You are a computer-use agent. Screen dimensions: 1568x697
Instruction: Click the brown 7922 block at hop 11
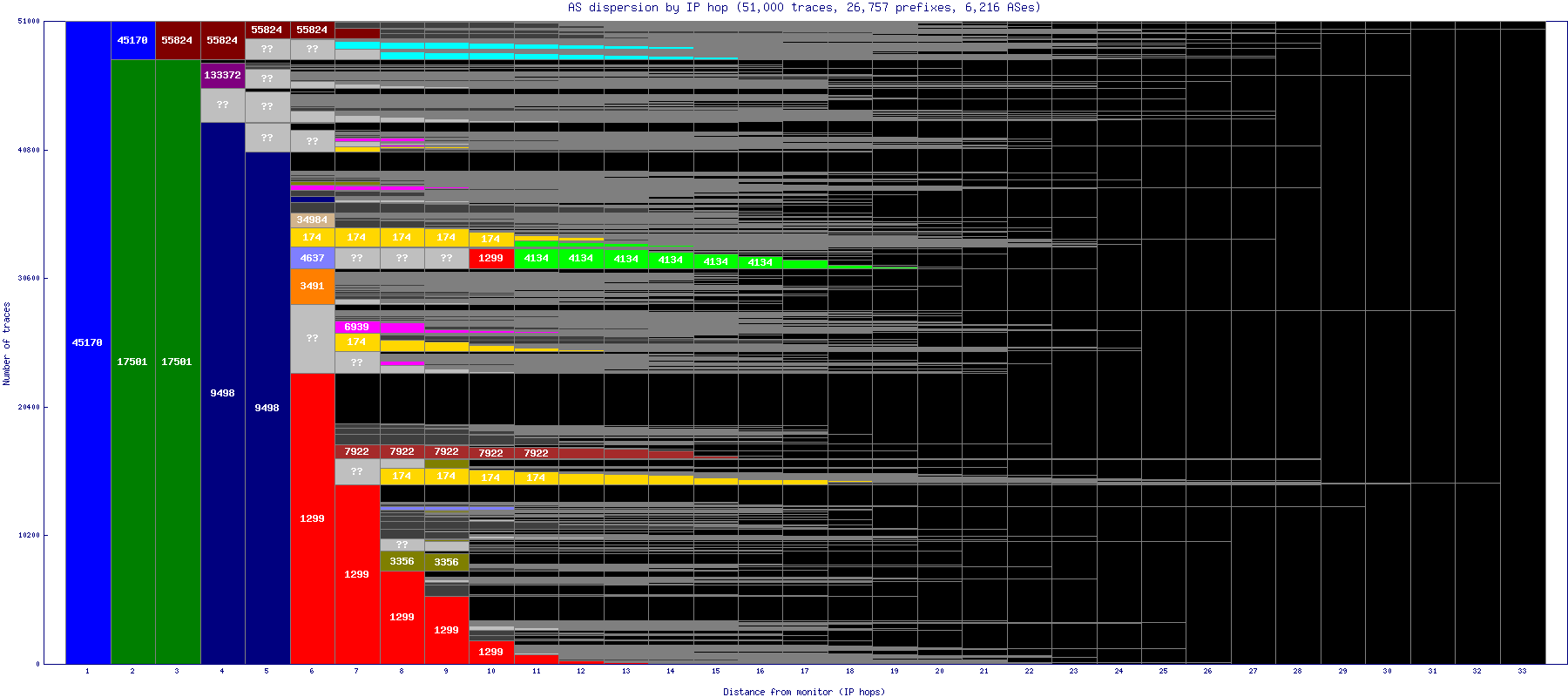pyautogui.click(x=537, y=453)
